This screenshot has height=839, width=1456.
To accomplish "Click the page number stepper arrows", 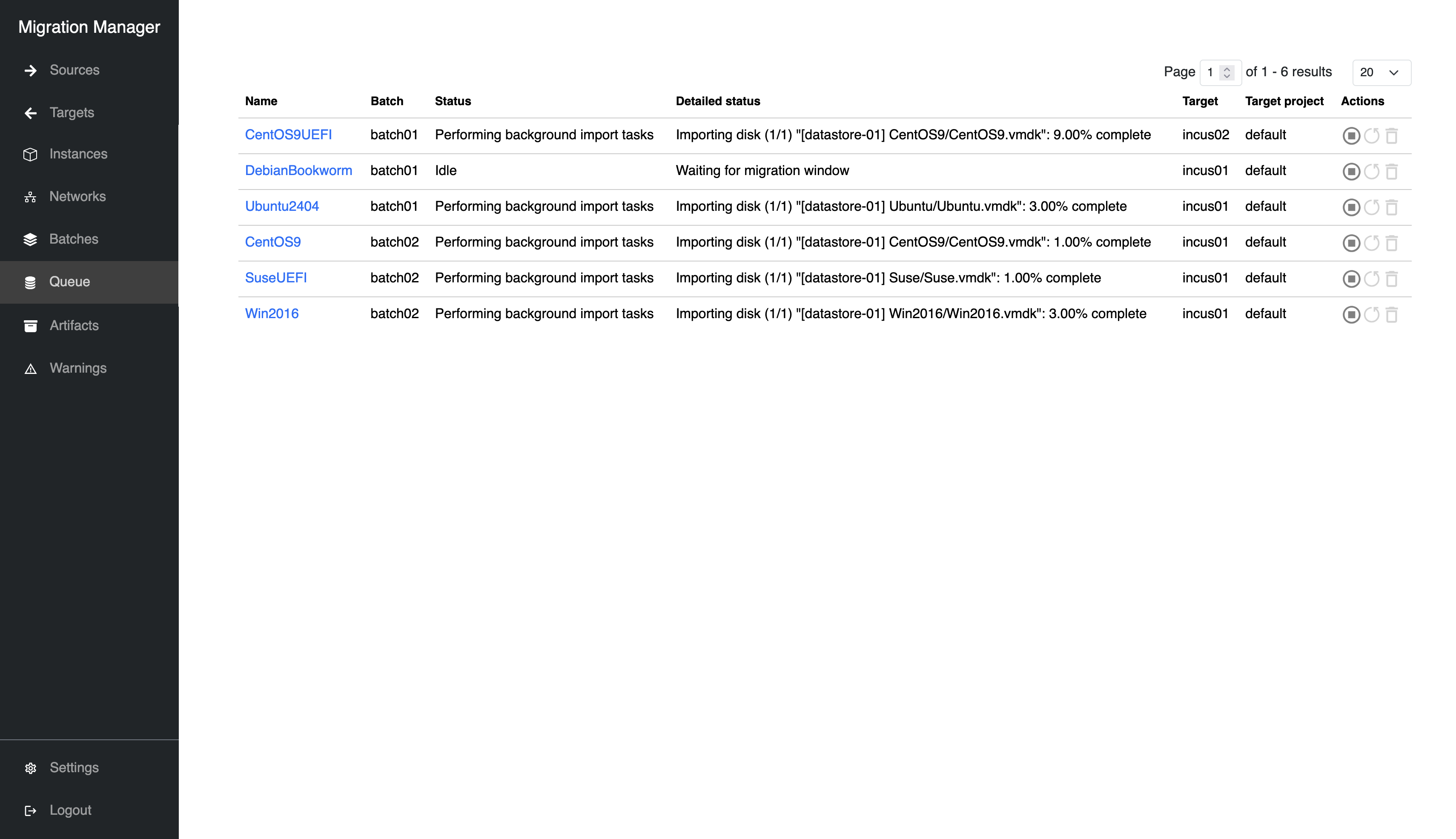I will pos(1227,72).
